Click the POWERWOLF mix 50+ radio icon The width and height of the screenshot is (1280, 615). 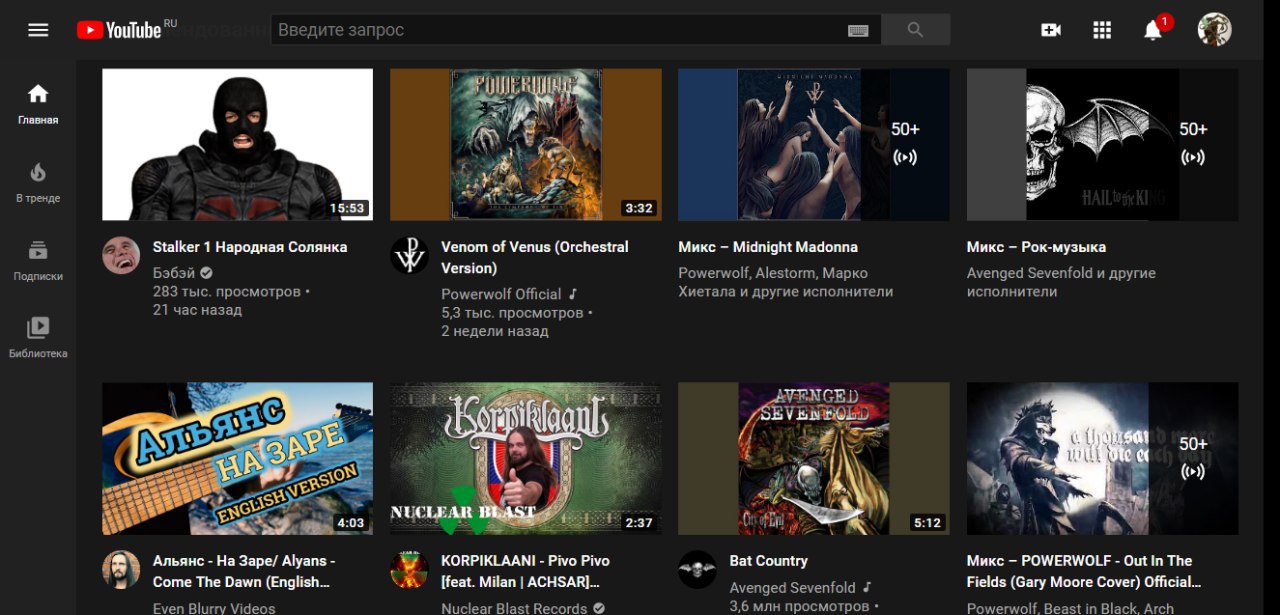pos(1193,471)
